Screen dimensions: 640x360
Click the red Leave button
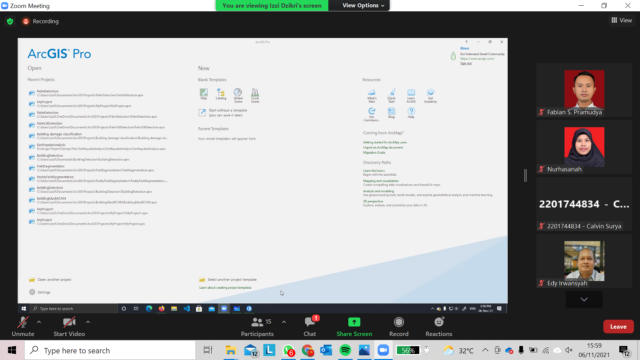tap(618, 327)
